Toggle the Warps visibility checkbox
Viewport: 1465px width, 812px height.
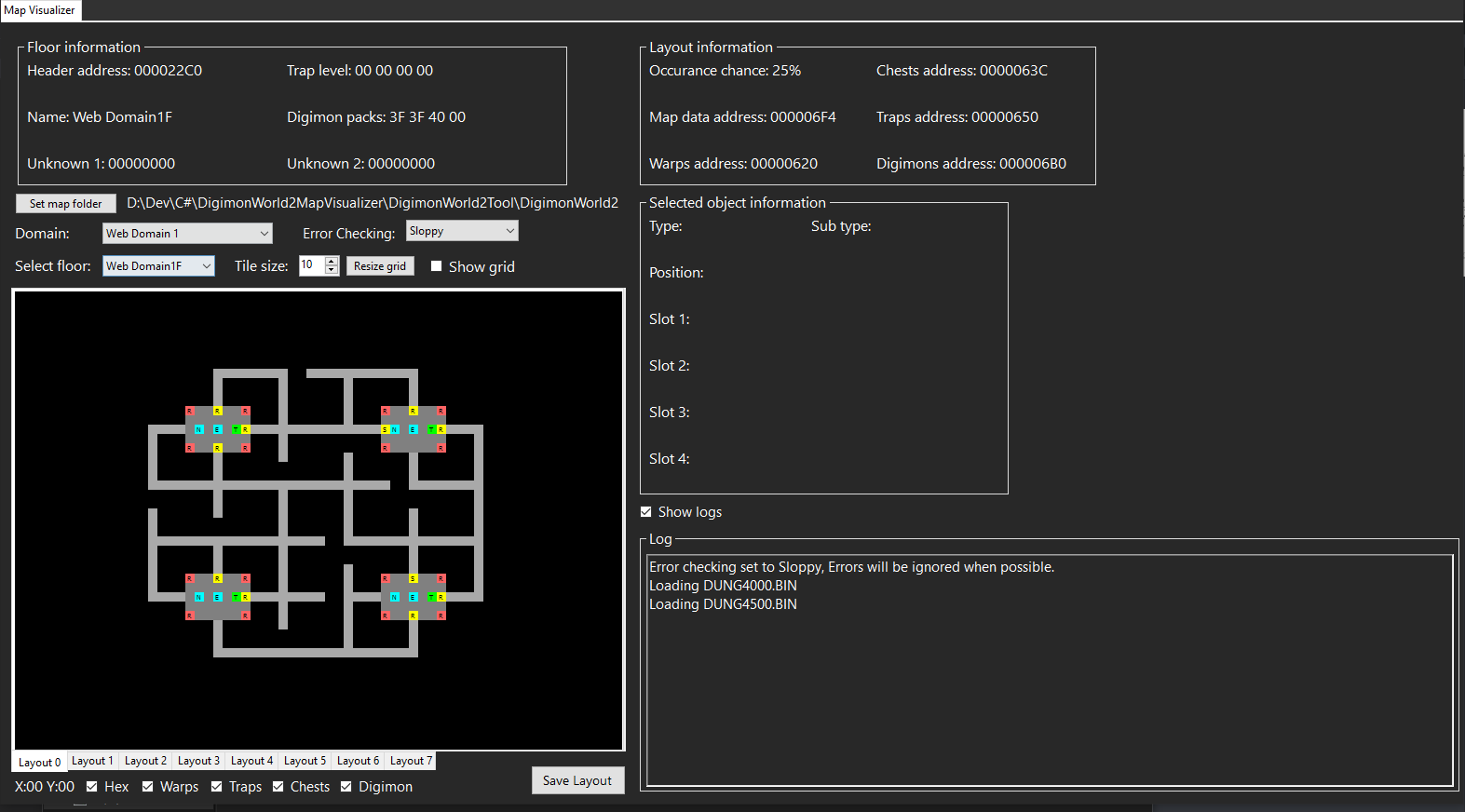[148, 787]
